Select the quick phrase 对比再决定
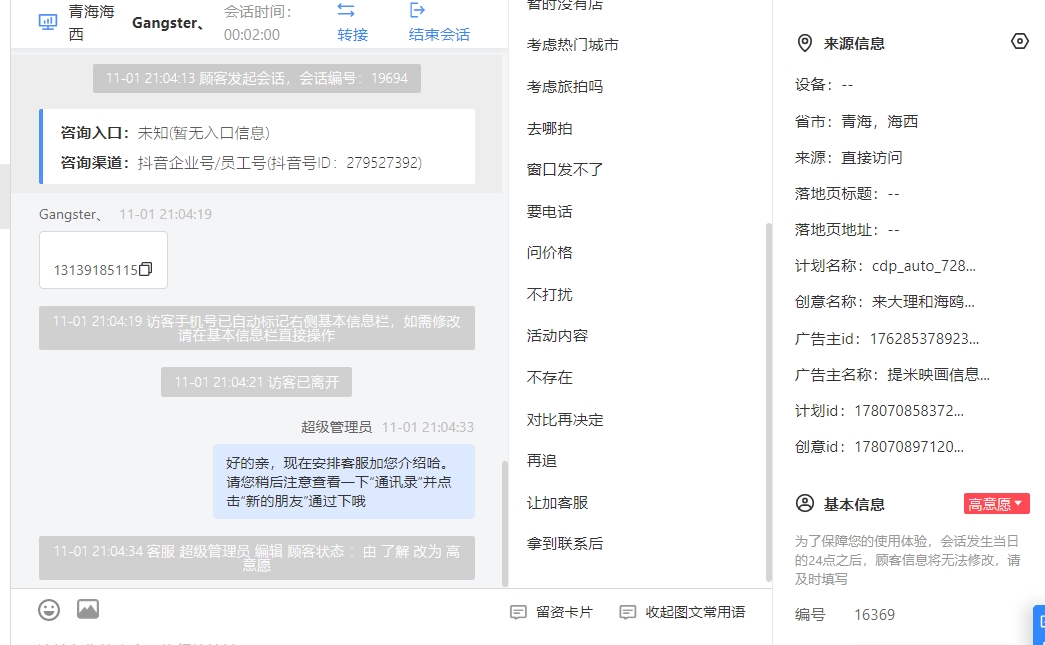 564,420
